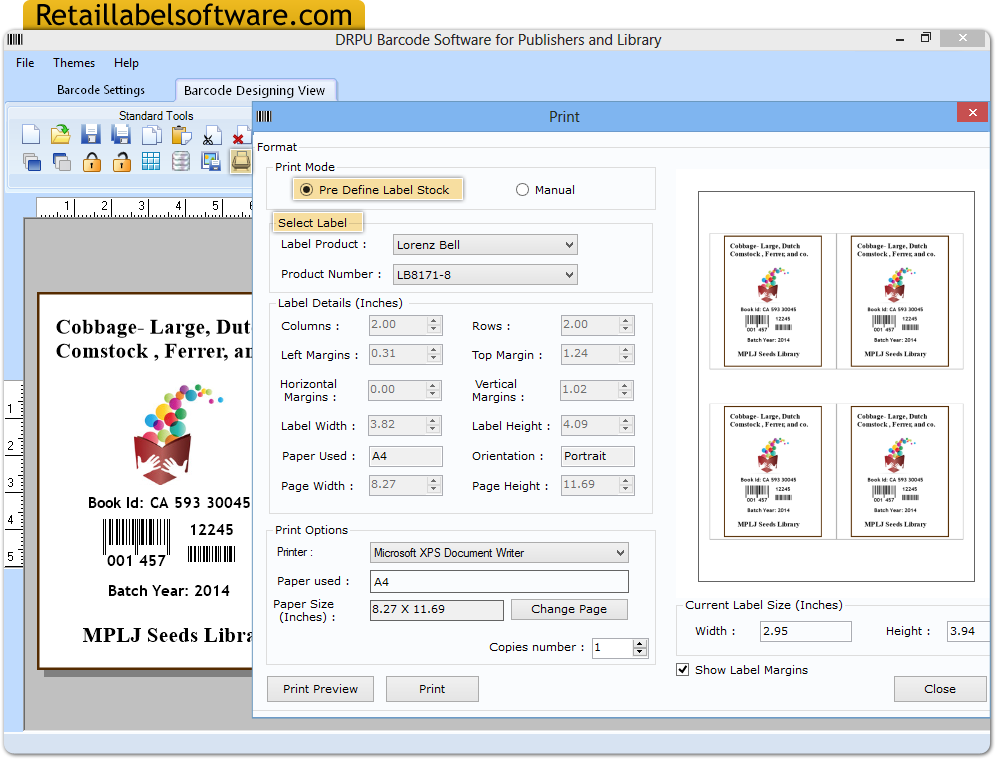Click the bottom-right label thumbnail in preview

[899, 471]
